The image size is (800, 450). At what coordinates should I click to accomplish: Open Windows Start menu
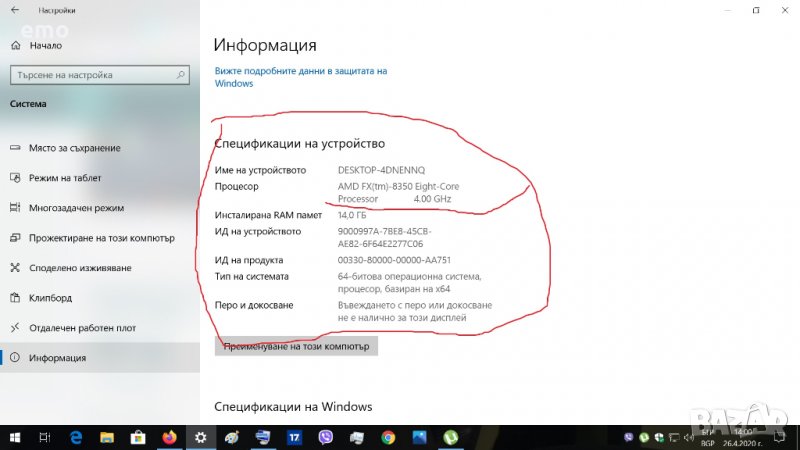click(x=14, y=437)
